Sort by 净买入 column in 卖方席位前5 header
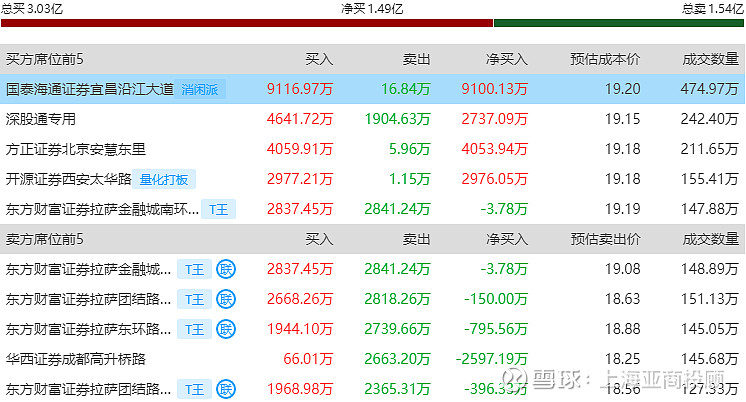 click(x=507, y=239)
